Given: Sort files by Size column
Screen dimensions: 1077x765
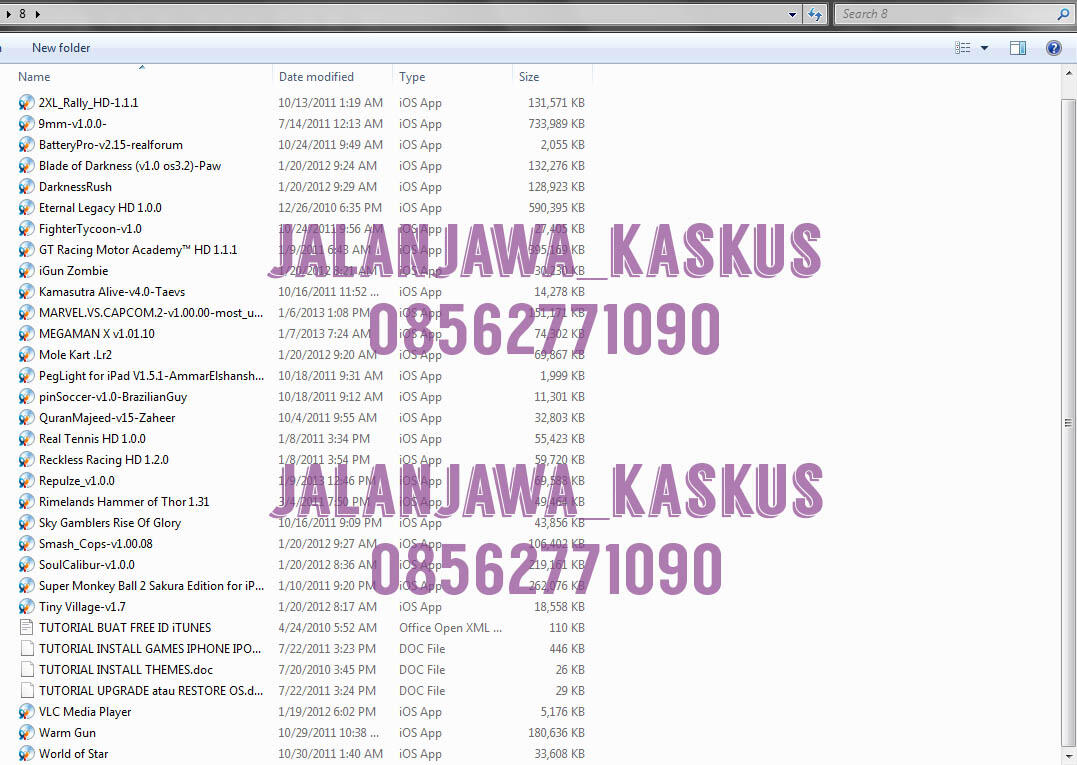Looking at the screenshot, I should coord(529,77).
